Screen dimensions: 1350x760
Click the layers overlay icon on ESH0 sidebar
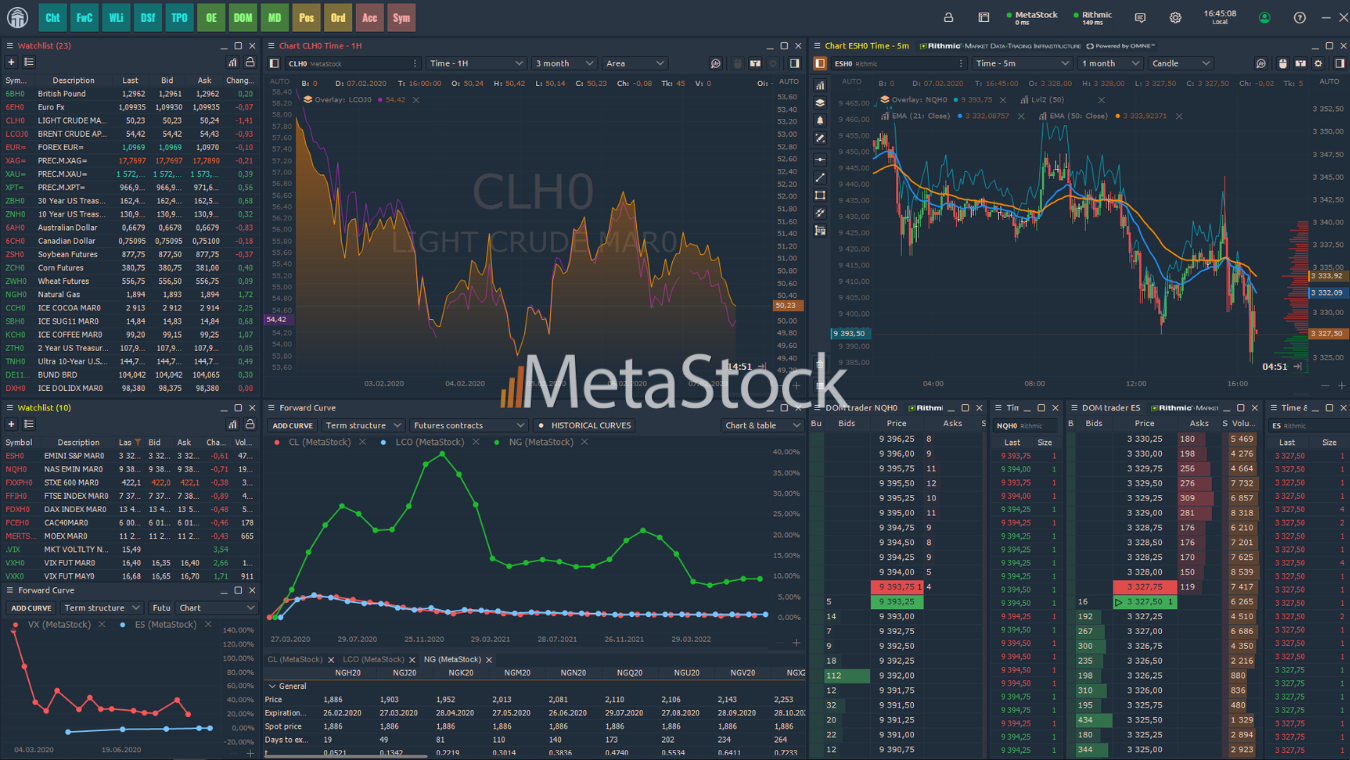[820, 102]
